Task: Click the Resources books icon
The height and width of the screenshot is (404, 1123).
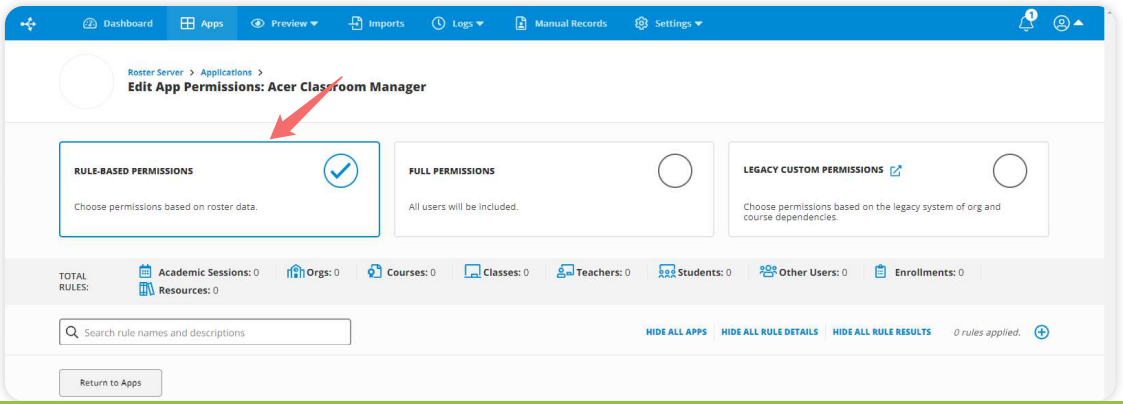Action: (x=146, y=289)
